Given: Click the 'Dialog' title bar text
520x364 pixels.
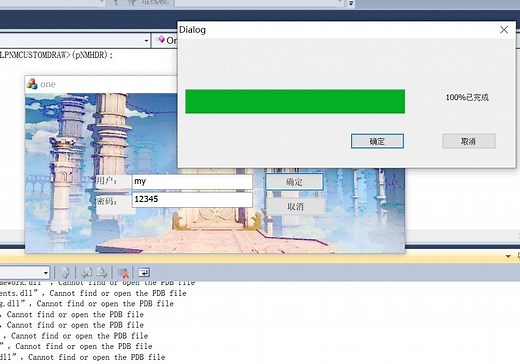Looking at the screenshot, I should 192,30.
